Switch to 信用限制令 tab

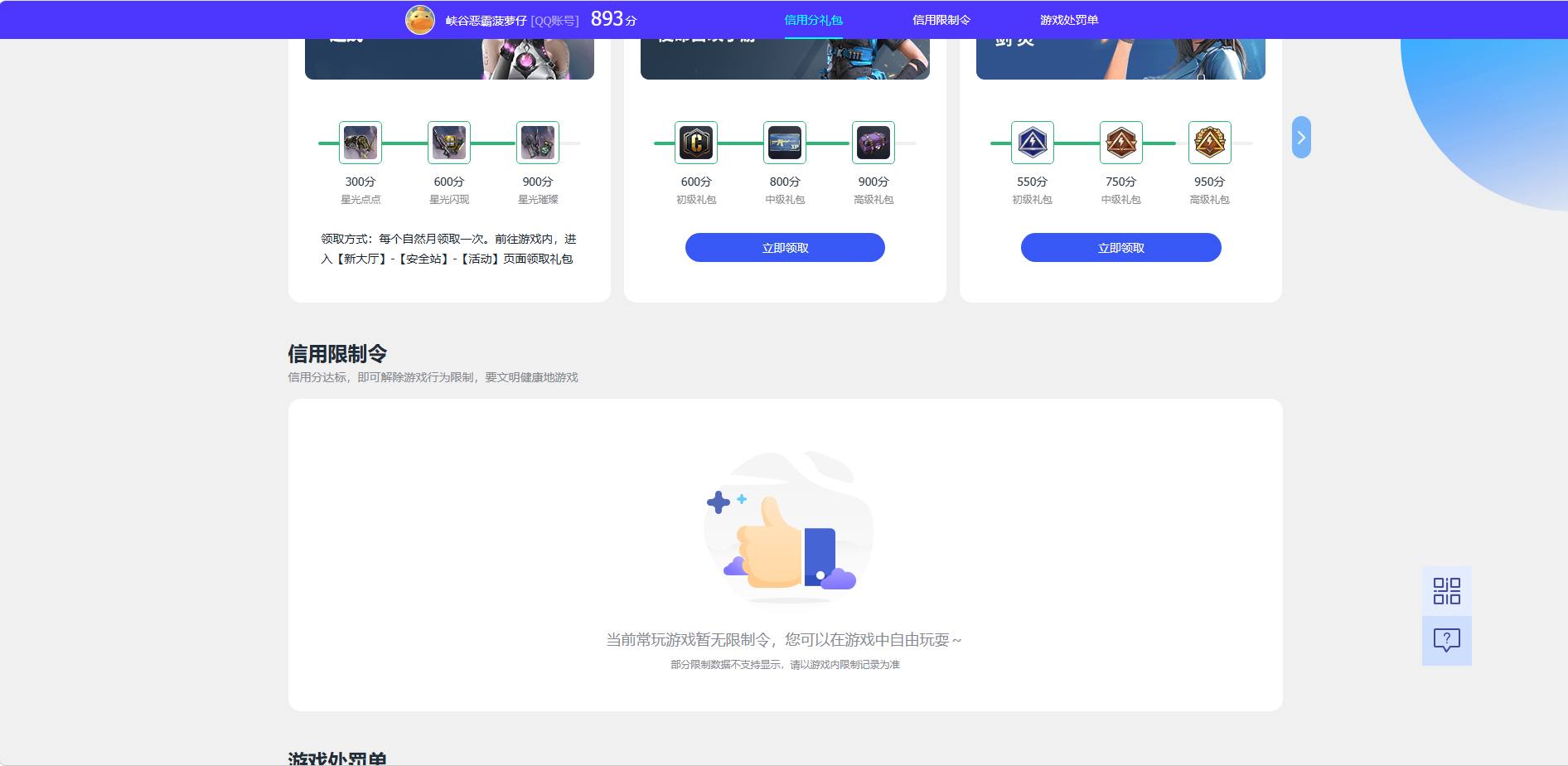click(941, 20)
